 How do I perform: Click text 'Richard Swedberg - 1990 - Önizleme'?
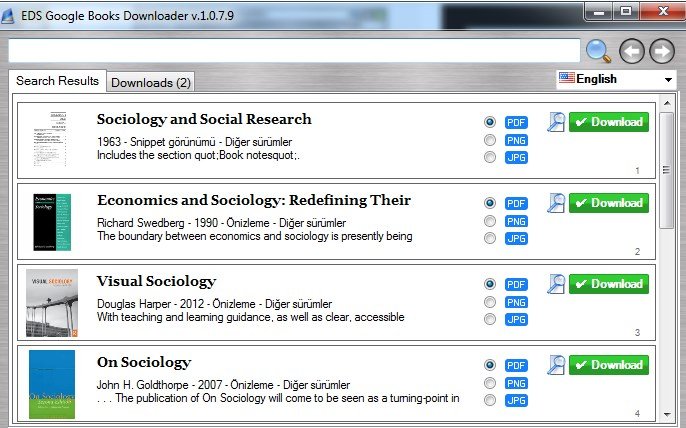coord(183,223)
